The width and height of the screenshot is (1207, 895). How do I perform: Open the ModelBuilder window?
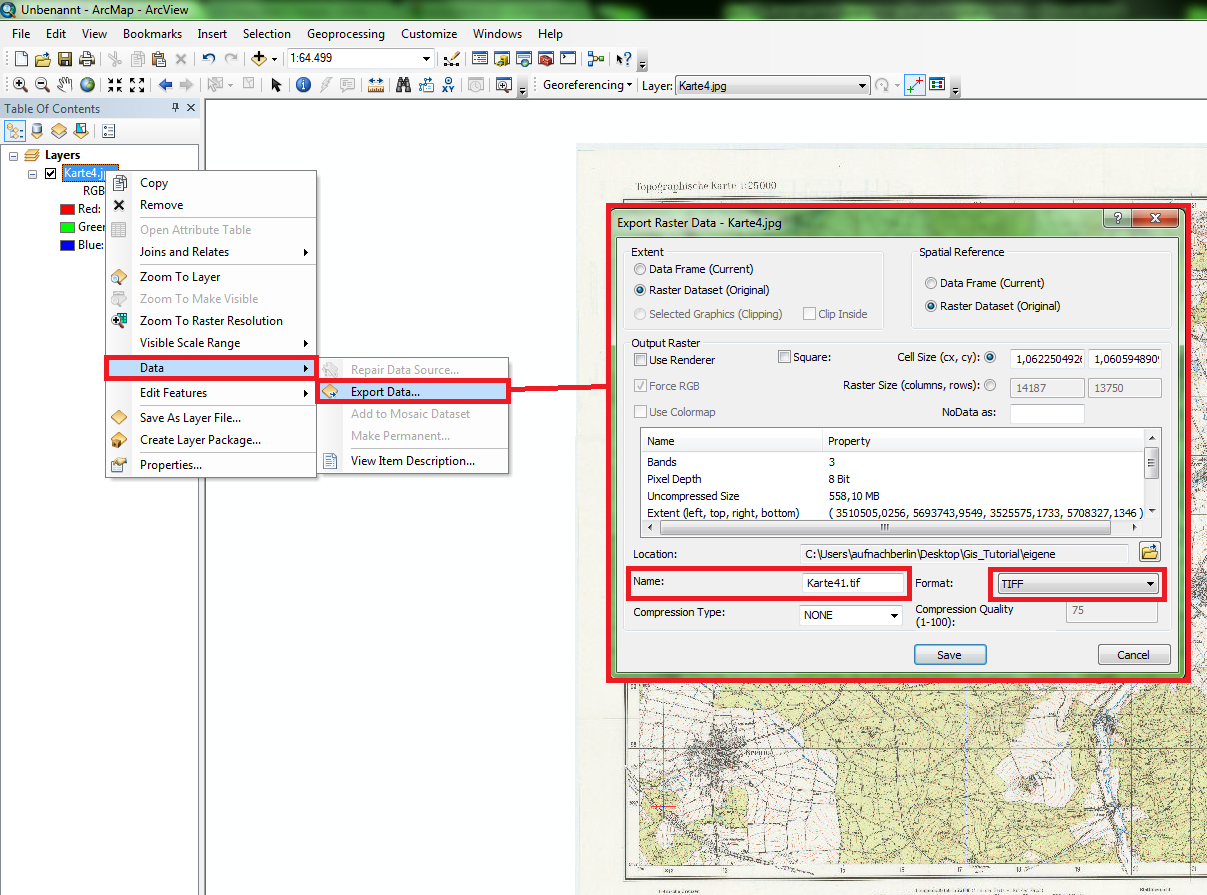pos(596,59)
